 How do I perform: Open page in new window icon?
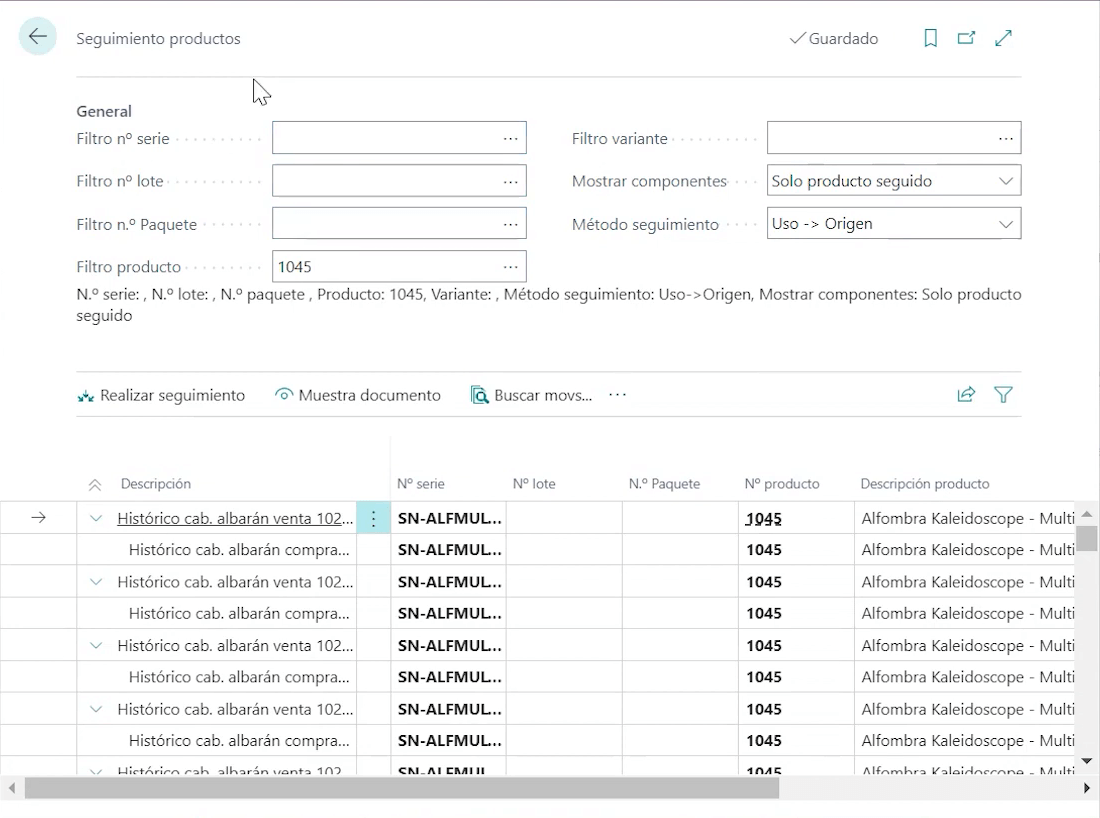coord(966,38)
